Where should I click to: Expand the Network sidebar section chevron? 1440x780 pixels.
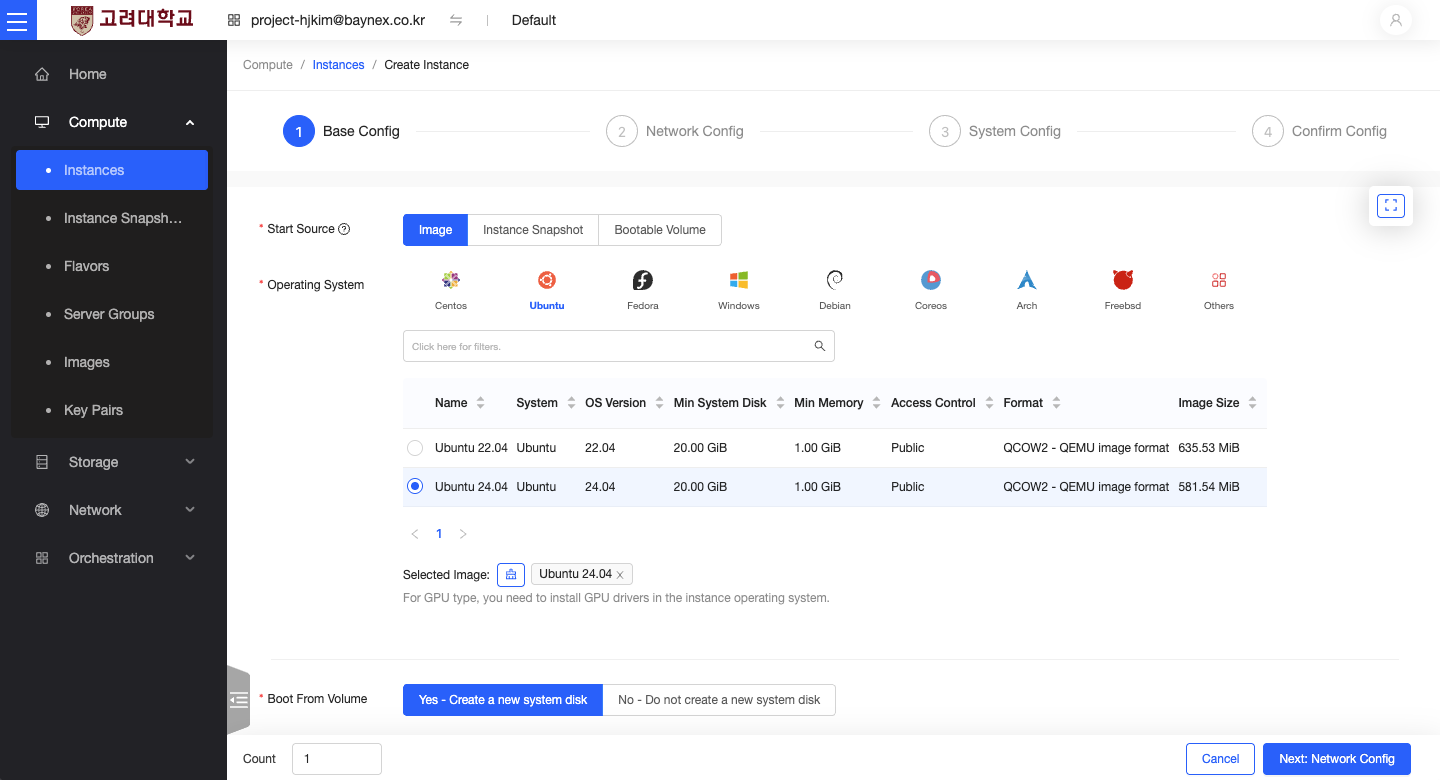[x=190, y=510]
